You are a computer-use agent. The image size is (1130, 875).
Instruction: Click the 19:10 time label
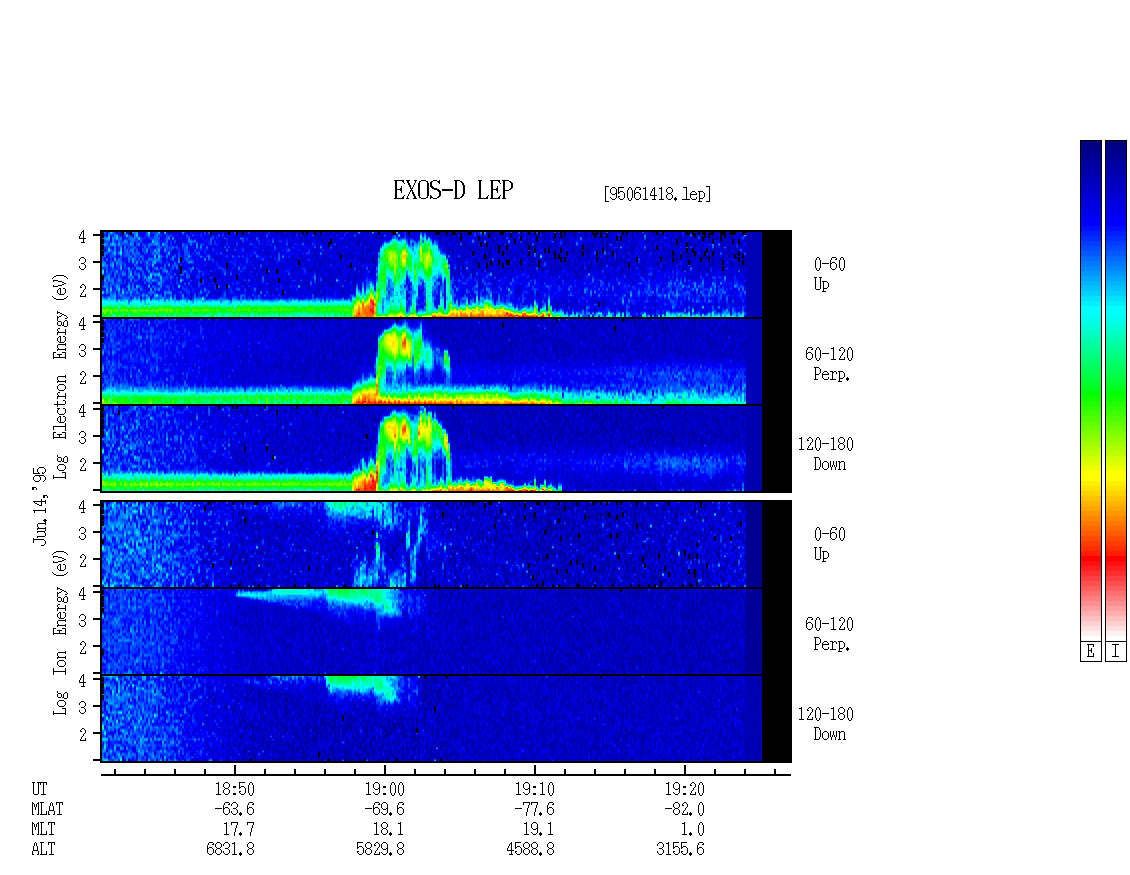(534, 789)
